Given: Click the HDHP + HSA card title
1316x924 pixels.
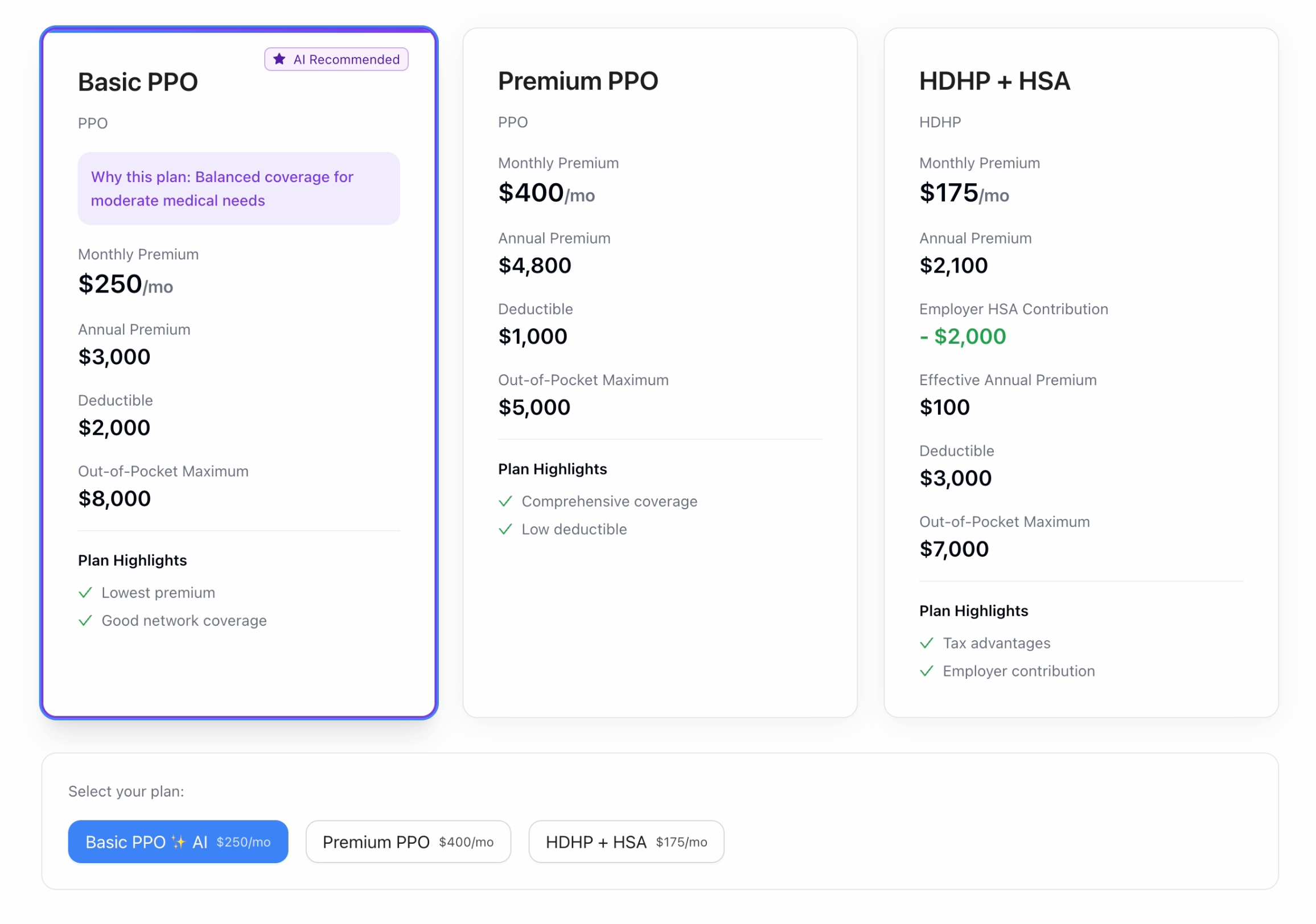Looking at the screenshot, I should (994, 81).
